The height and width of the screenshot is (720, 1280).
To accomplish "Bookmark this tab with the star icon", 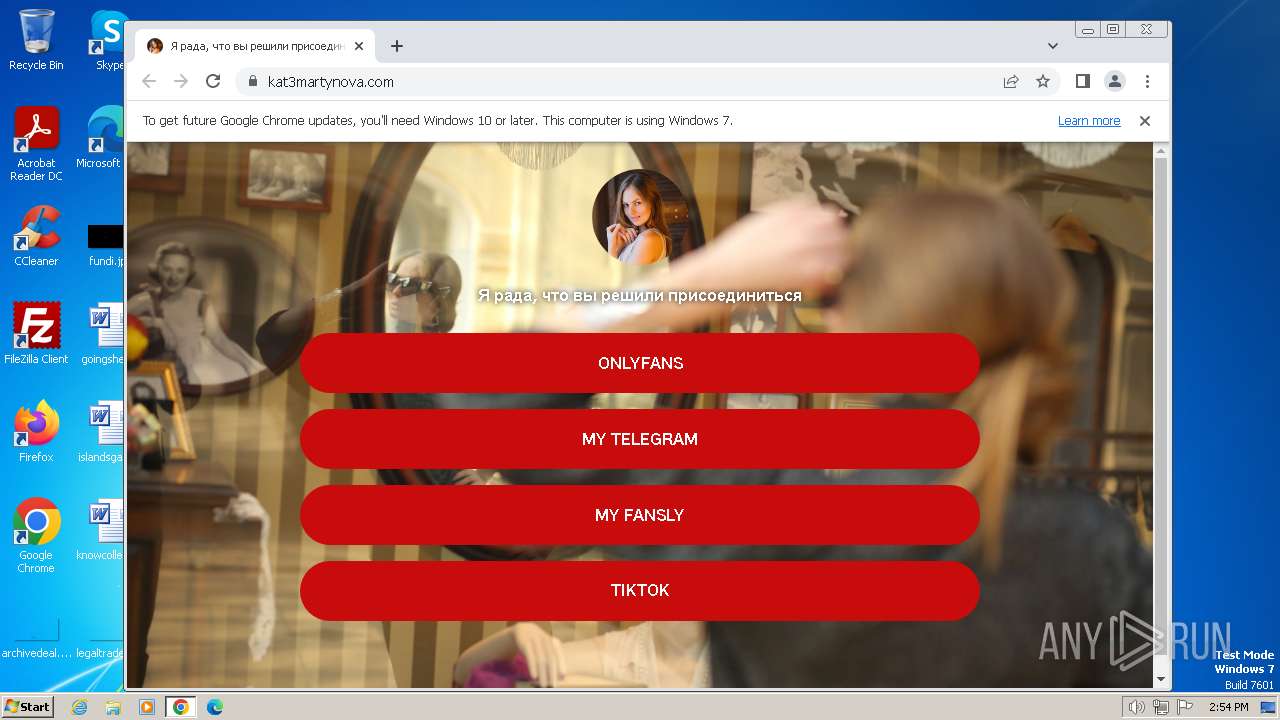I will coord(1043,82).
